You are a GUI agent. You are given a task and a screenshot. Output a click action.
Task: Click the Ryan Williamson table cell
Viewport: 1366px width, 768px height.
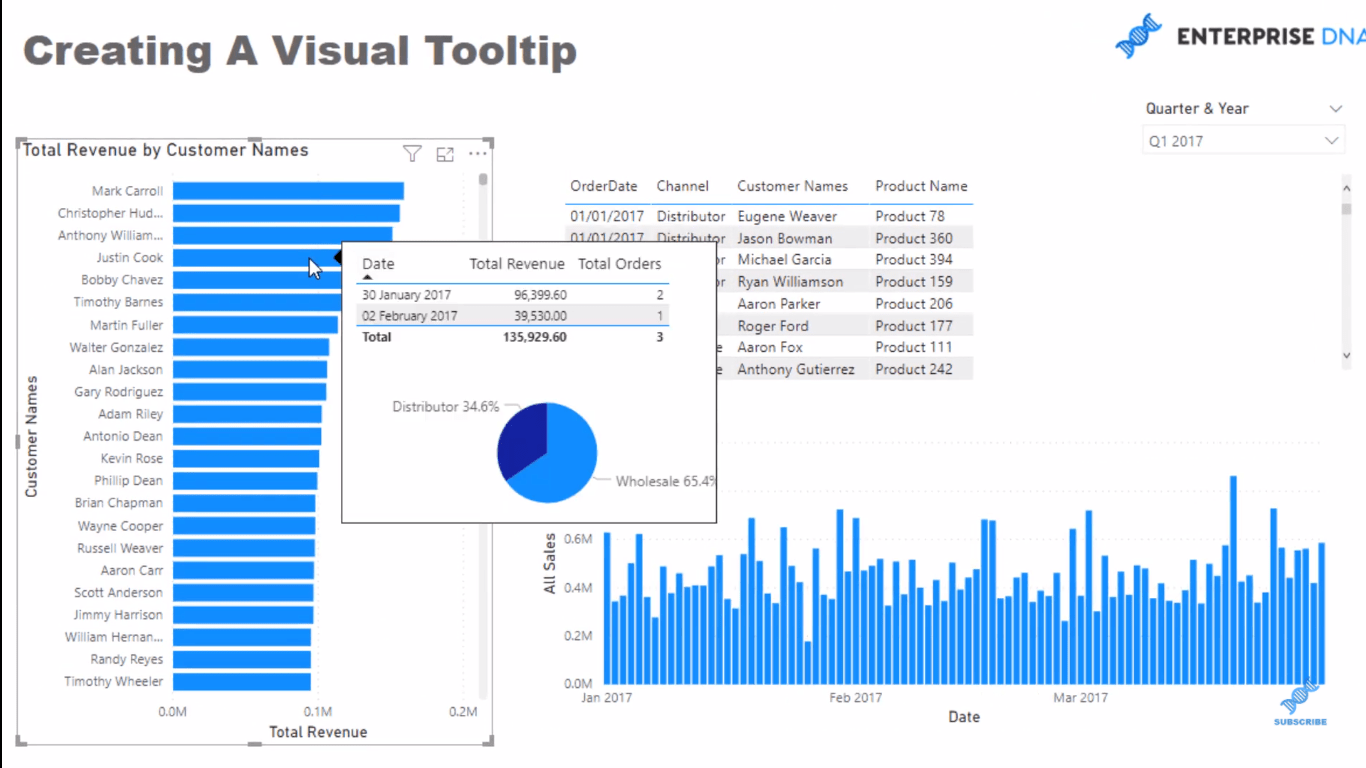tap(790, 282)
